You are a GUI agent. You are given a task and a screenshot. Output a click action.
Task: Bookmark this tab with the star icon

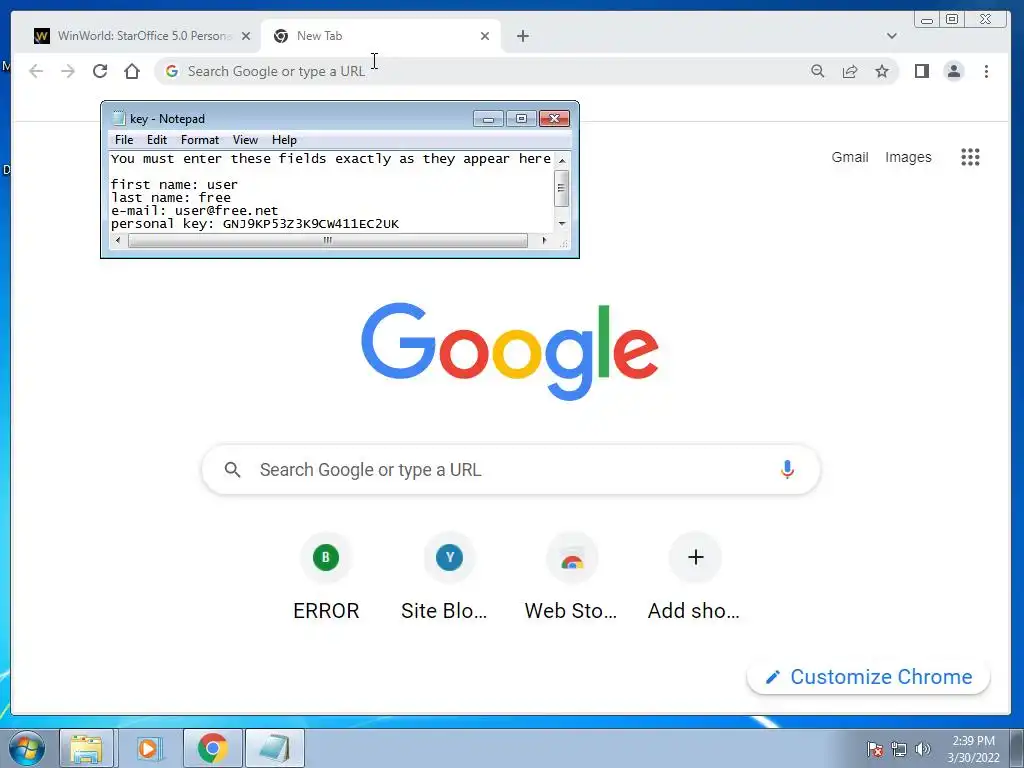(x=882, y=71)
